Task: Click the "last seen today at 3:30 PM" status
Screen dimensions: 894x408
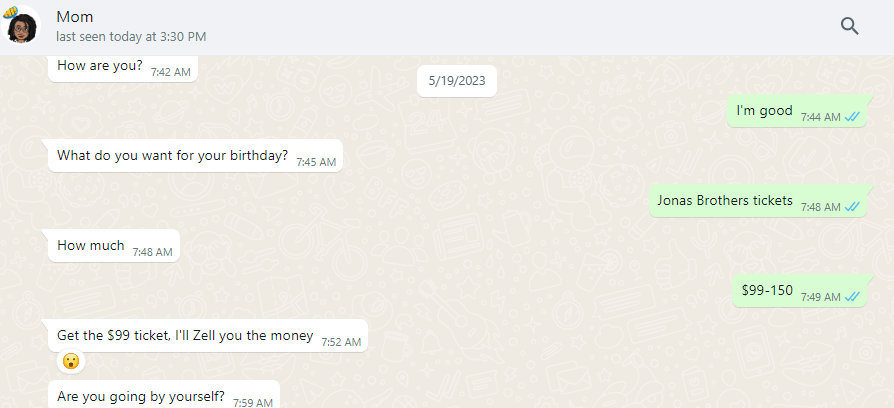Action: click(x=131, y=37)
